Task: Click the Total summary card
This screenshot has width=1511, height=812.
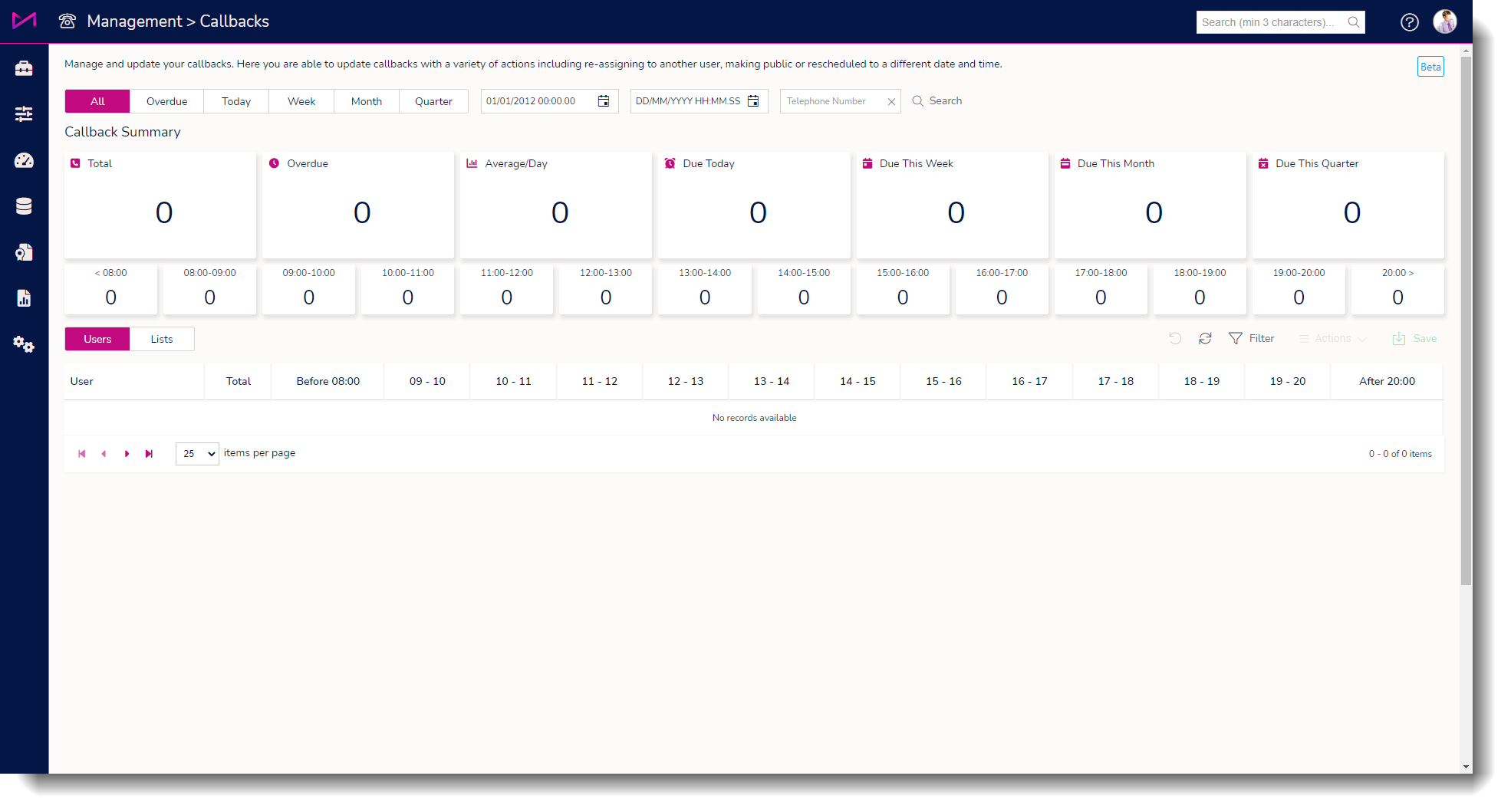Action: (x=160, y=205)
